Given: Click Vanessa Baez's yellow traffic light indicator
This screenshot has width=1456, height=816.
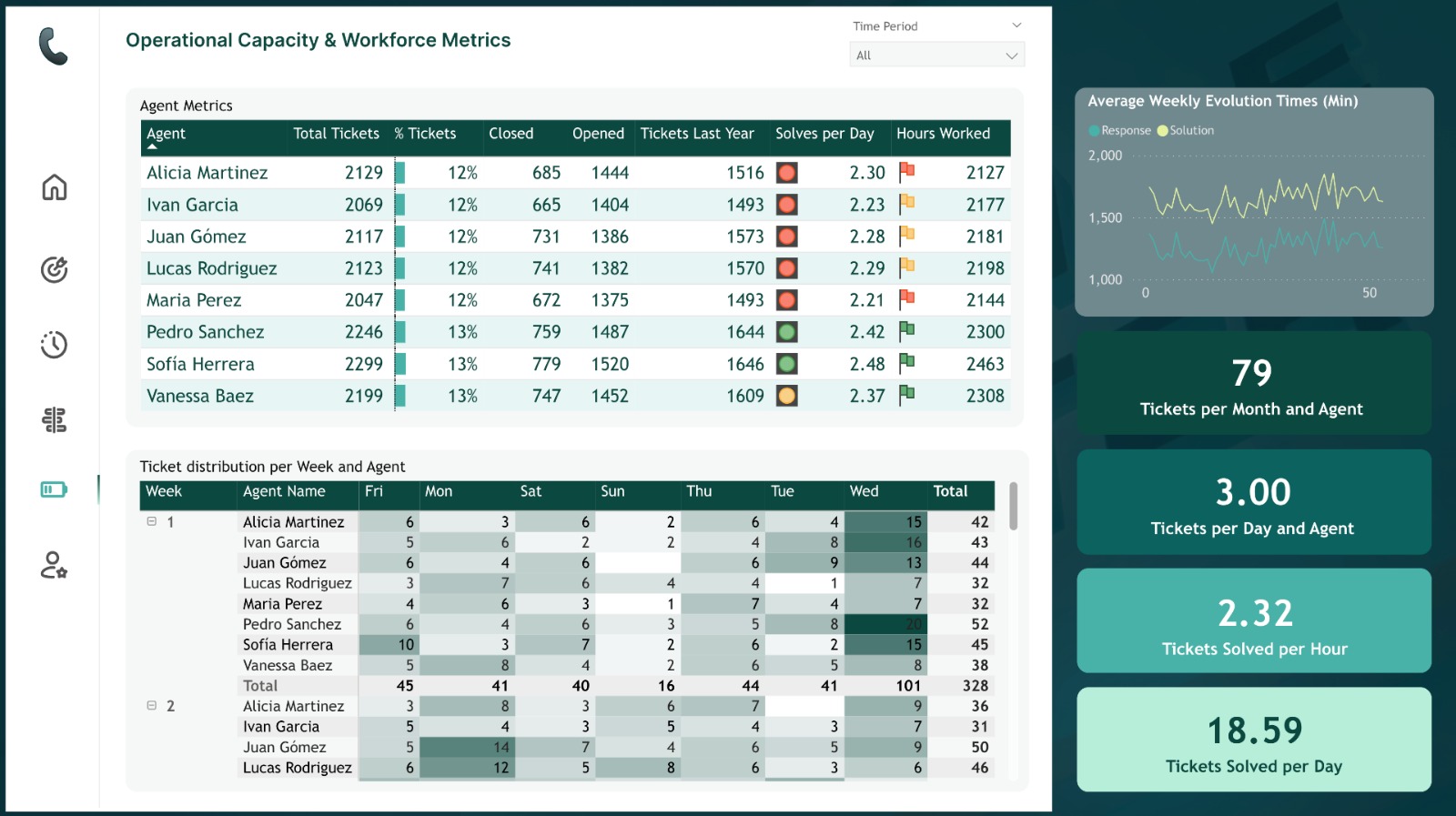Looking at the screenshot, I should pyautogui.click(x=787, y=396).
